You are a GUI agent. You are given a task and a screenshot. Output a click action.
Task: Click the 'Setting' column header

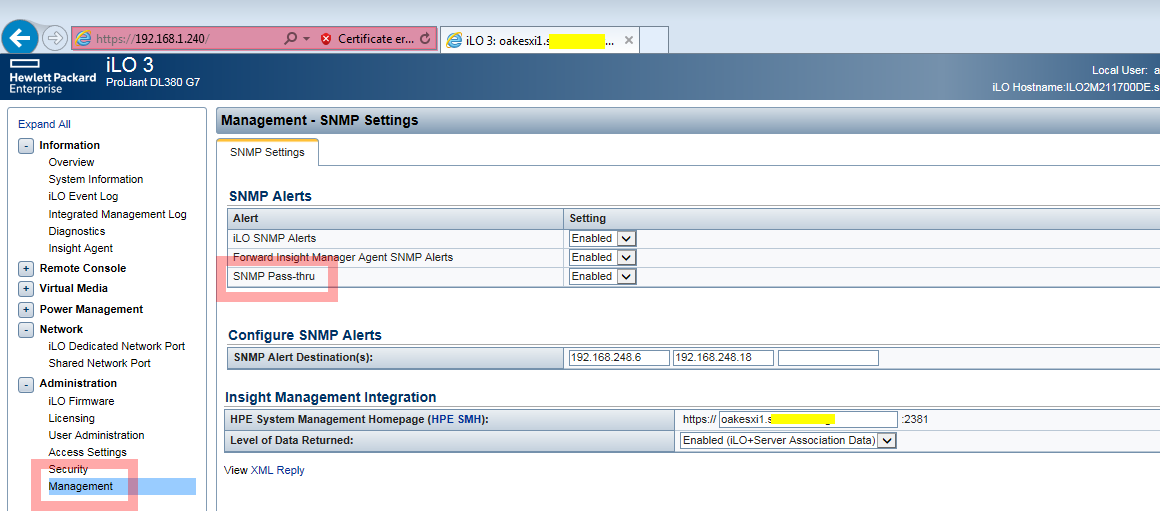coord(587,218)
